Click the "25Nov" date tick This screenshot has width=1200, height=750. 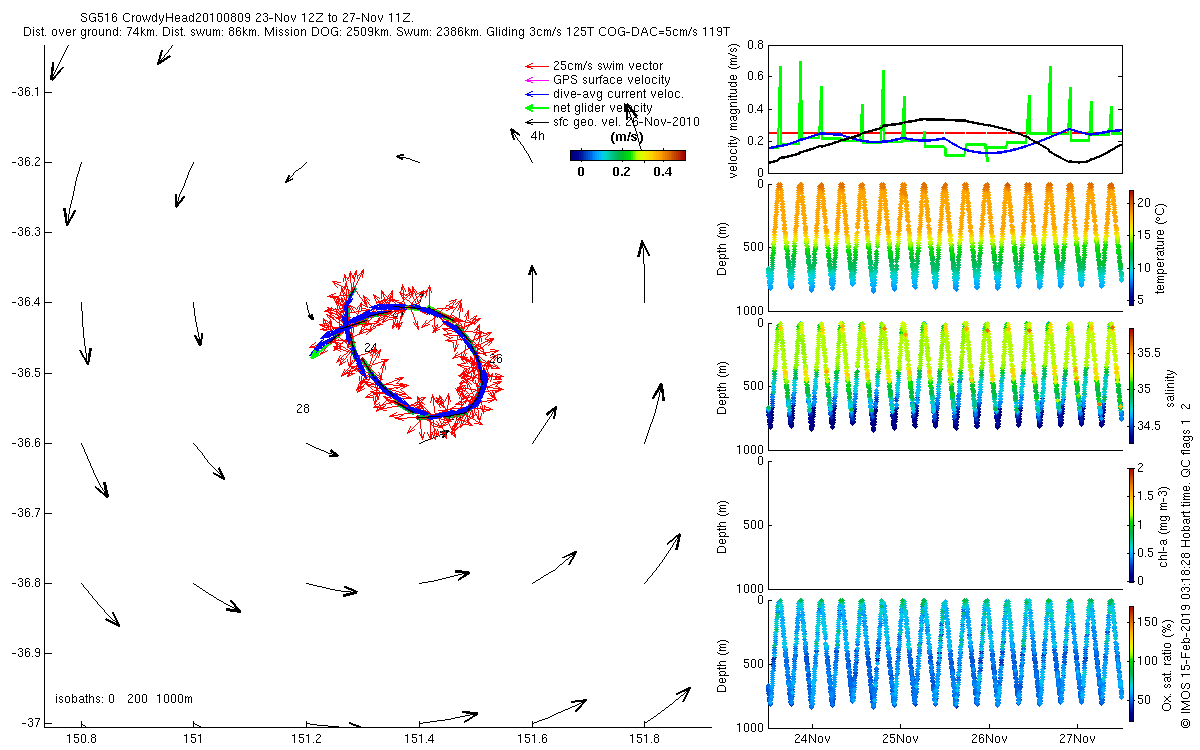pos(900,740)
